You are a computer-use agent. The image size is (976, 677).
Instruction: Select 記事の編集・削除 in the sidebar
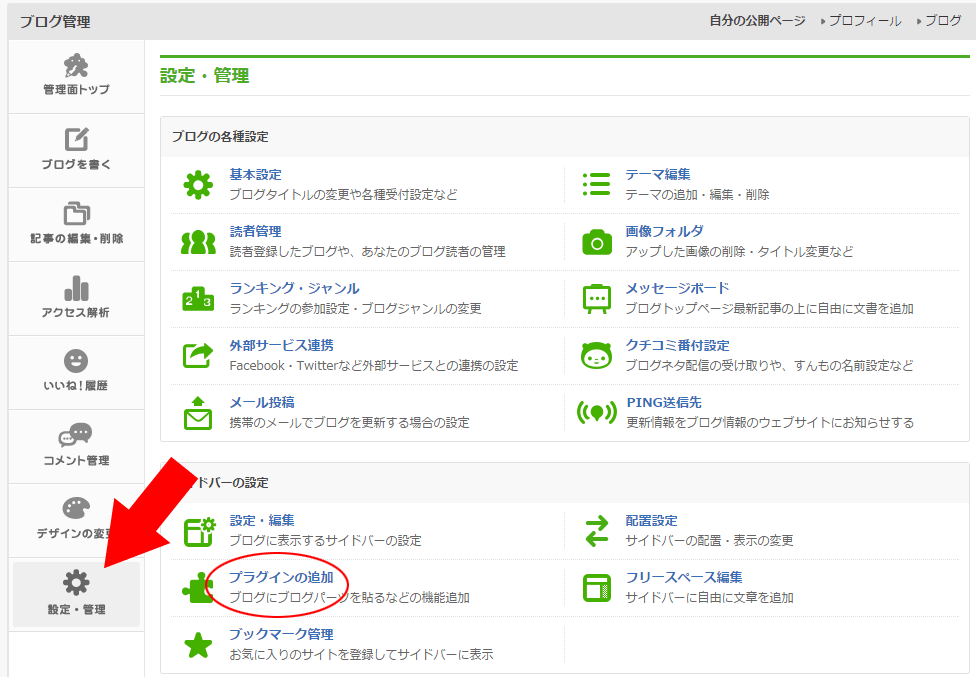click(76, 224)
